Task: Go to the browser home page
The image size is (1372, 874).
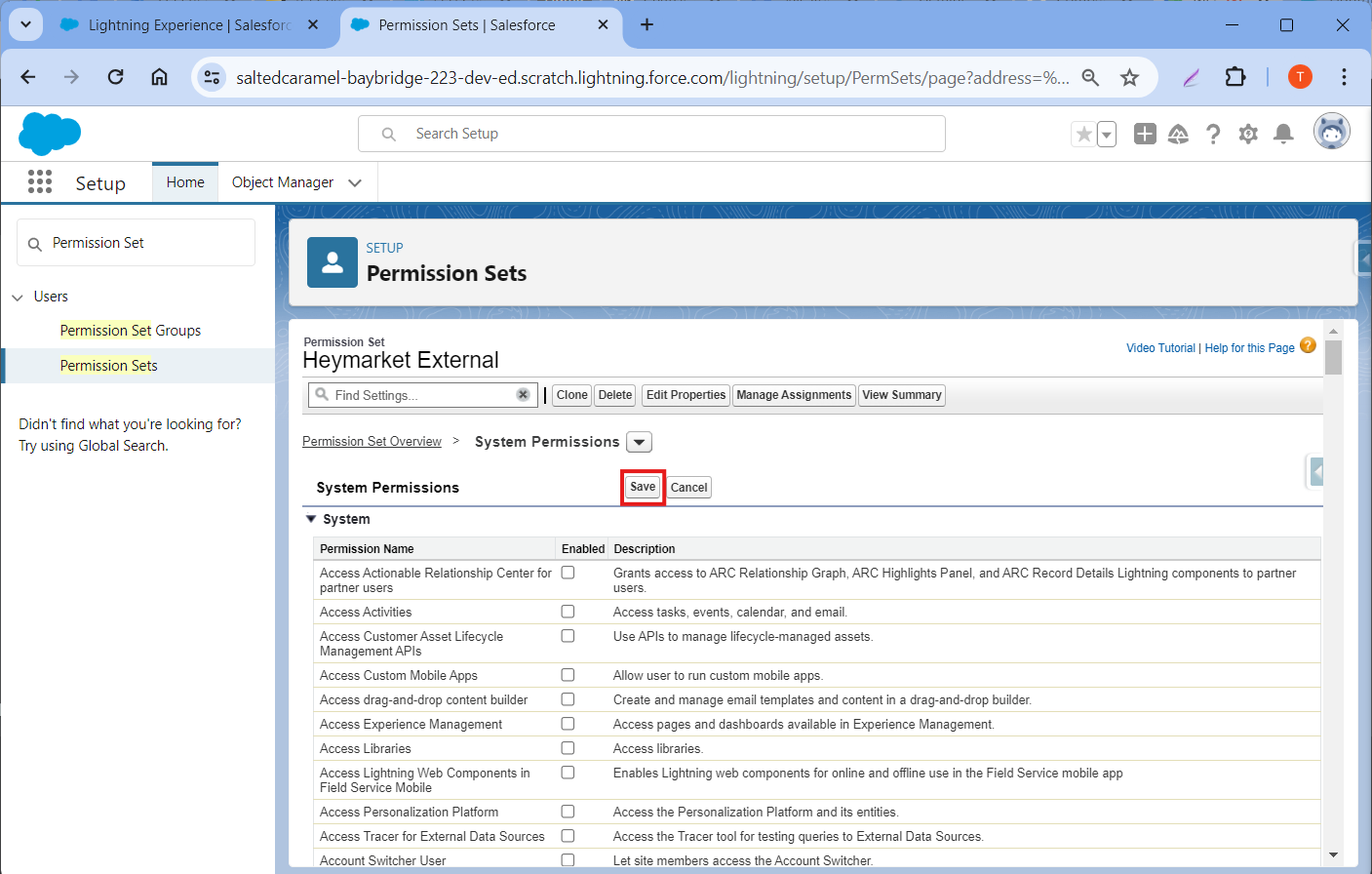Action: 159,77
